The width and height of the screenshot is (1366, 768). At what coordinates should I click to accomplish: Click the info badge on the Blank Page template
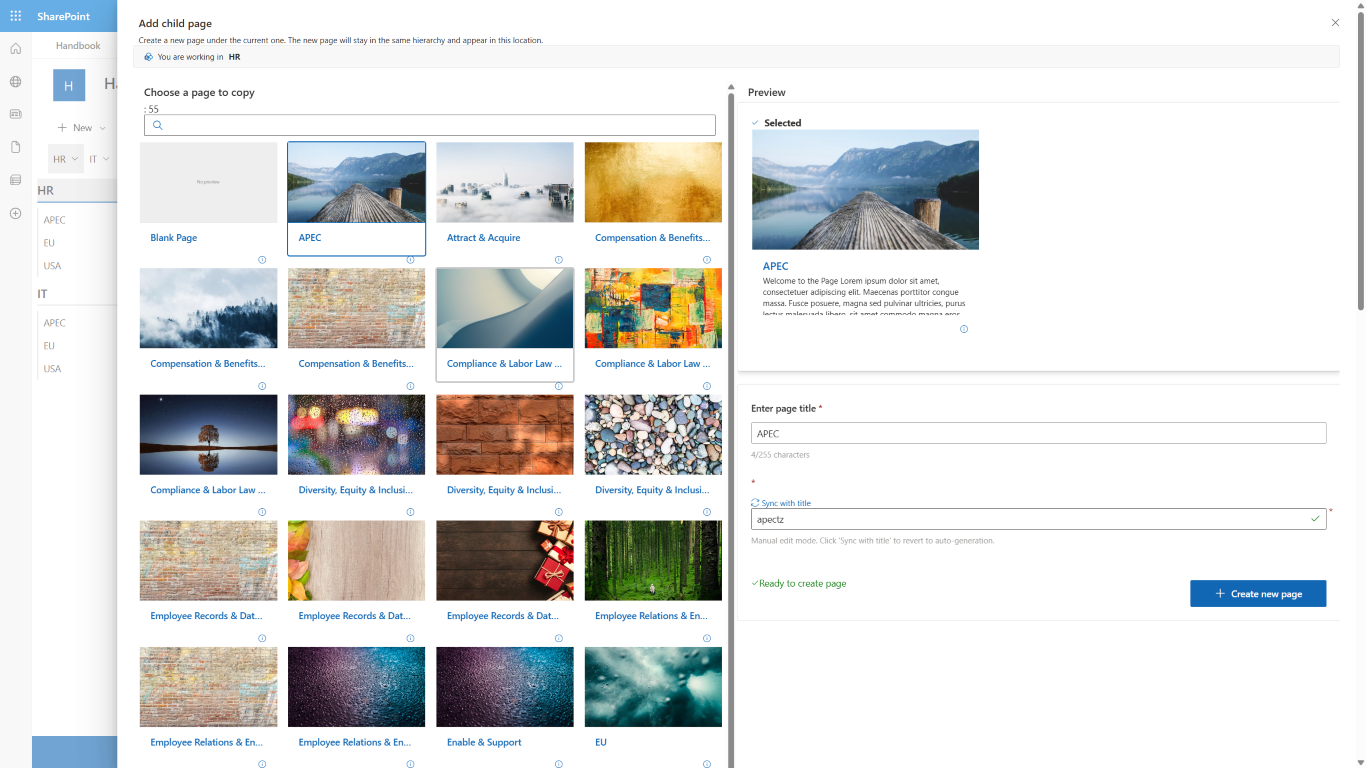(262, 259)
